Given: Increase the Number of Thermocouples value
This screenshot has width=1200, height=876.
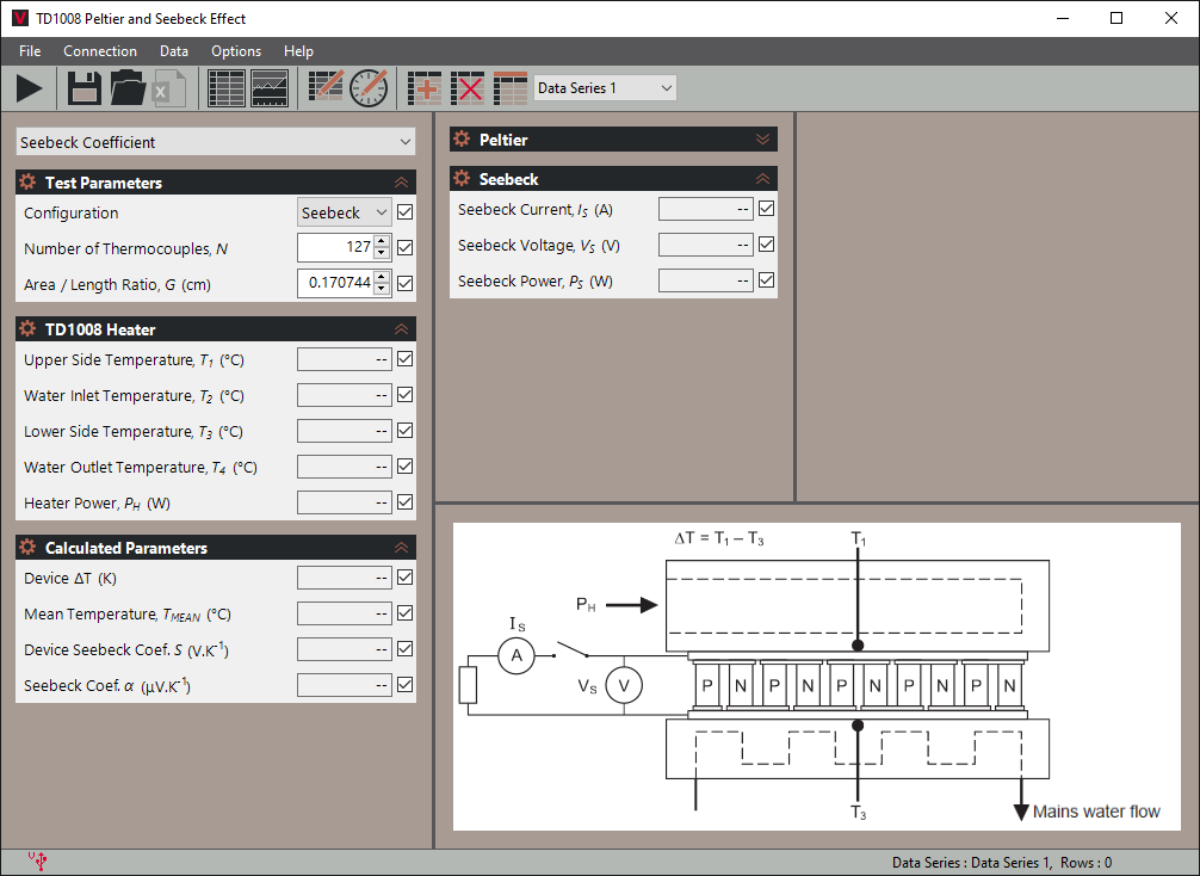Looking at the screenshot, I should (x=381, y=241).
